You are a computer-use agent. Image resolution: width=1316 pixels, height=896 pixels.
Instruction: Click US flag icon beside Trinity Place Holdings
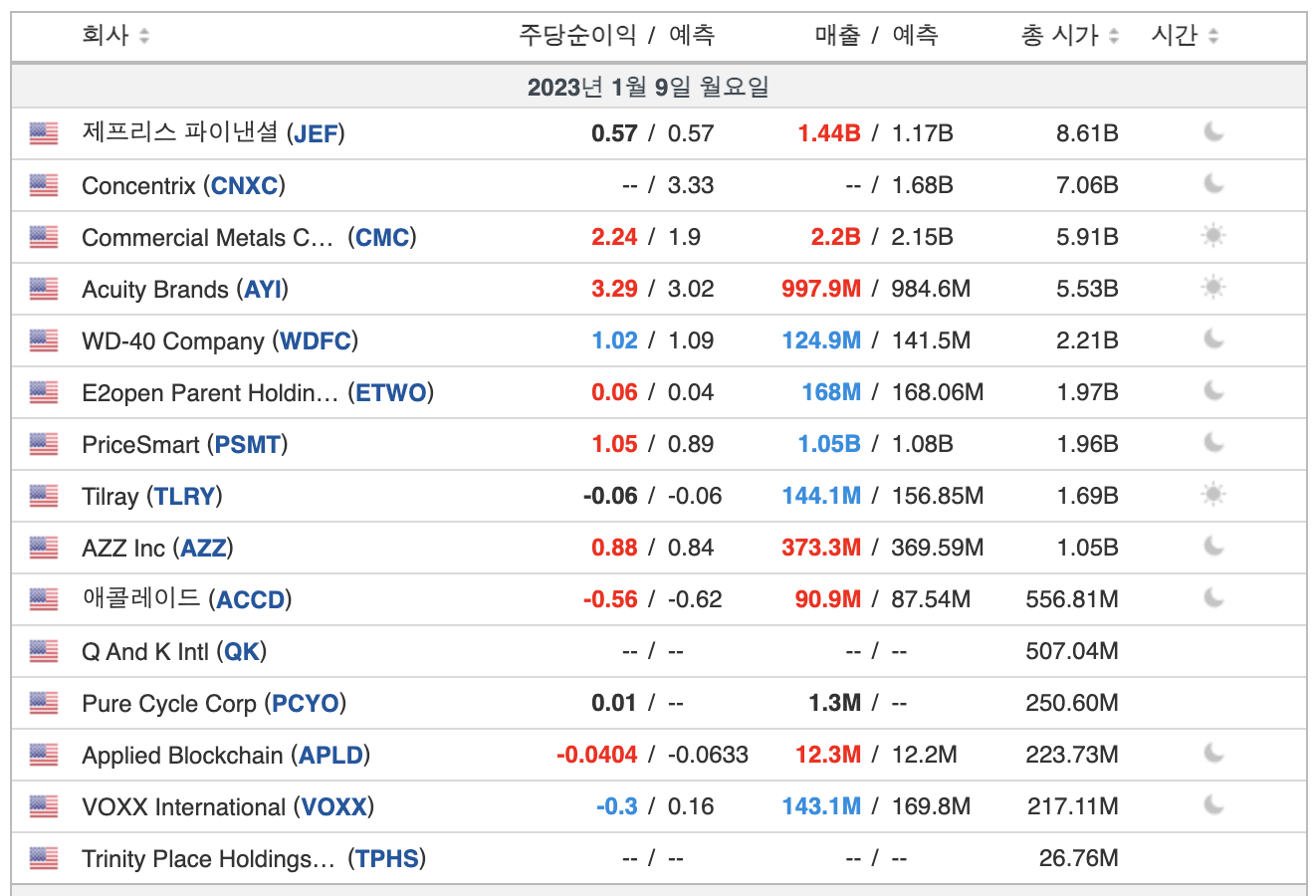click(44, 858)
